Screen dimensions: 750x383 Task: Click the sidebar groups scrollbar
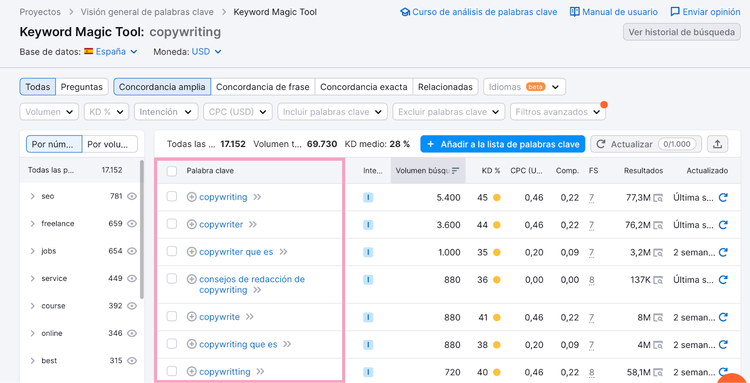tap(142, 230)
